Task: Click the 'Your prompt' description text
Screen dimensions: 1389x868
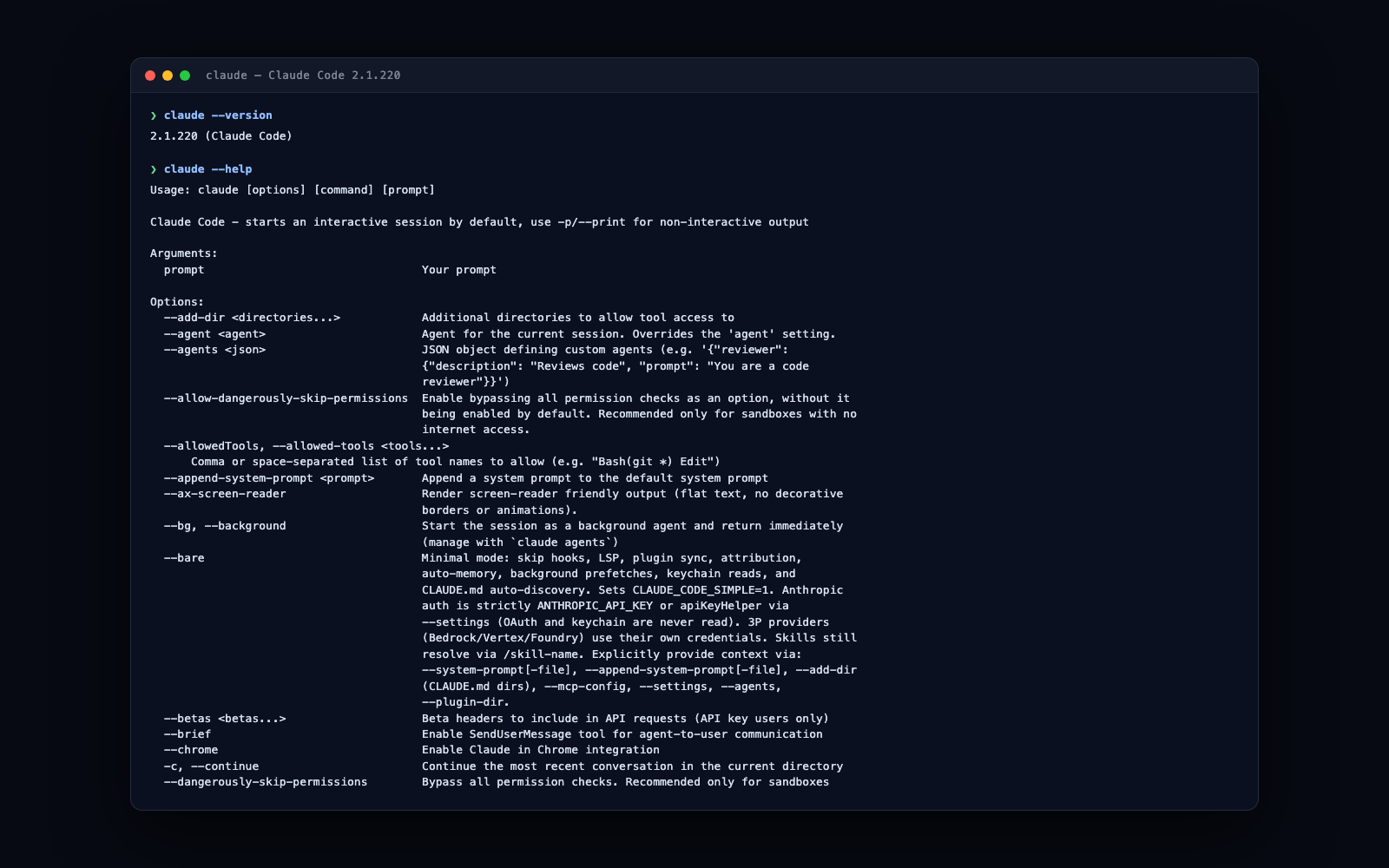Action: [459, 270]
